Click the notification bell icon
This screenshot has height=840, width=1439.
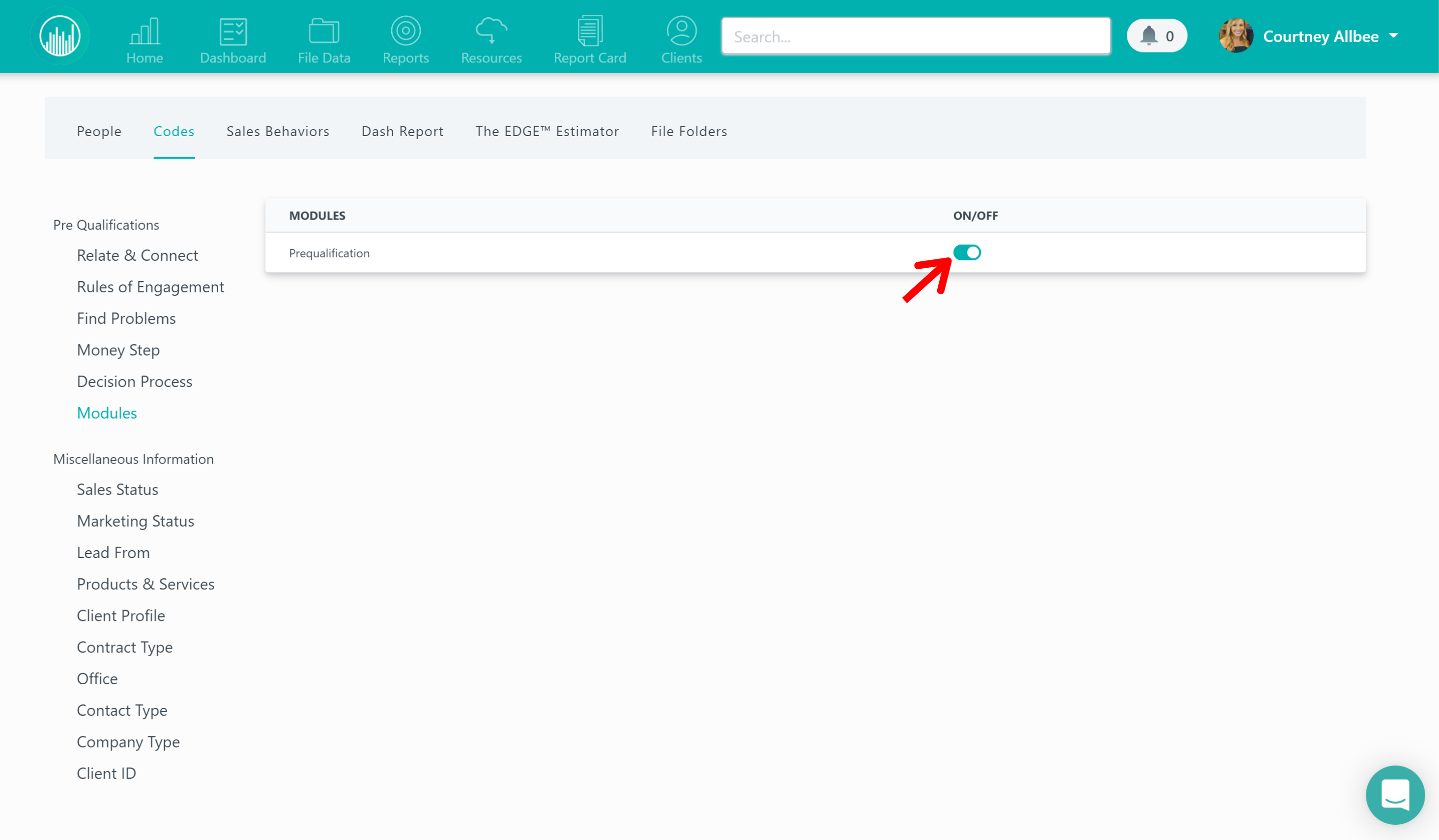[x=1149, y=36]
